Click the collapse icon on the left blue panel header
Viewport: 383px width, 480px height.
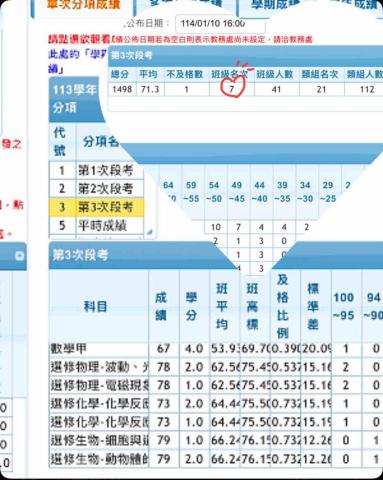click(x=19, y=256)
